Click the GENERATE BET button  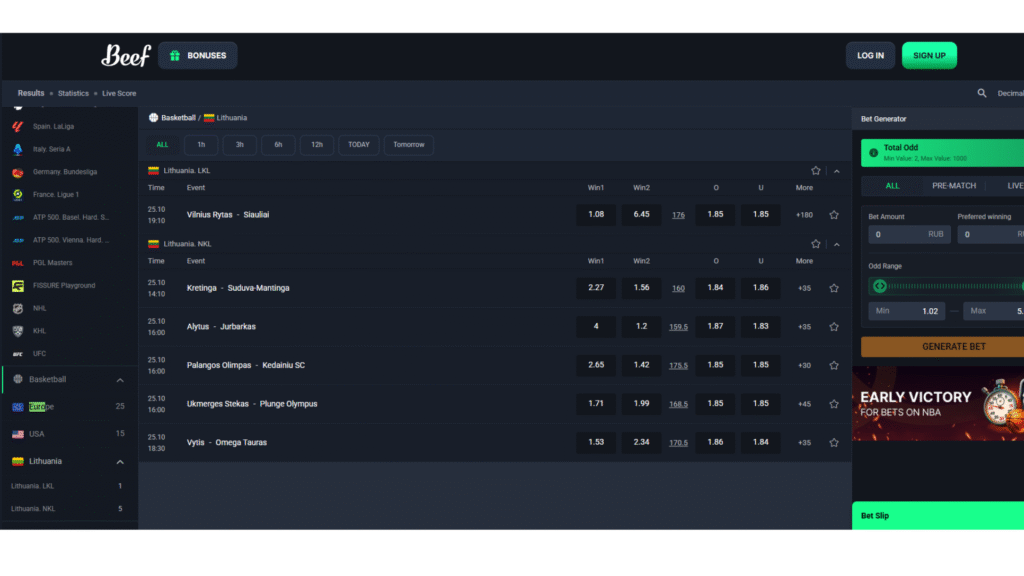[x=940, y=347]
